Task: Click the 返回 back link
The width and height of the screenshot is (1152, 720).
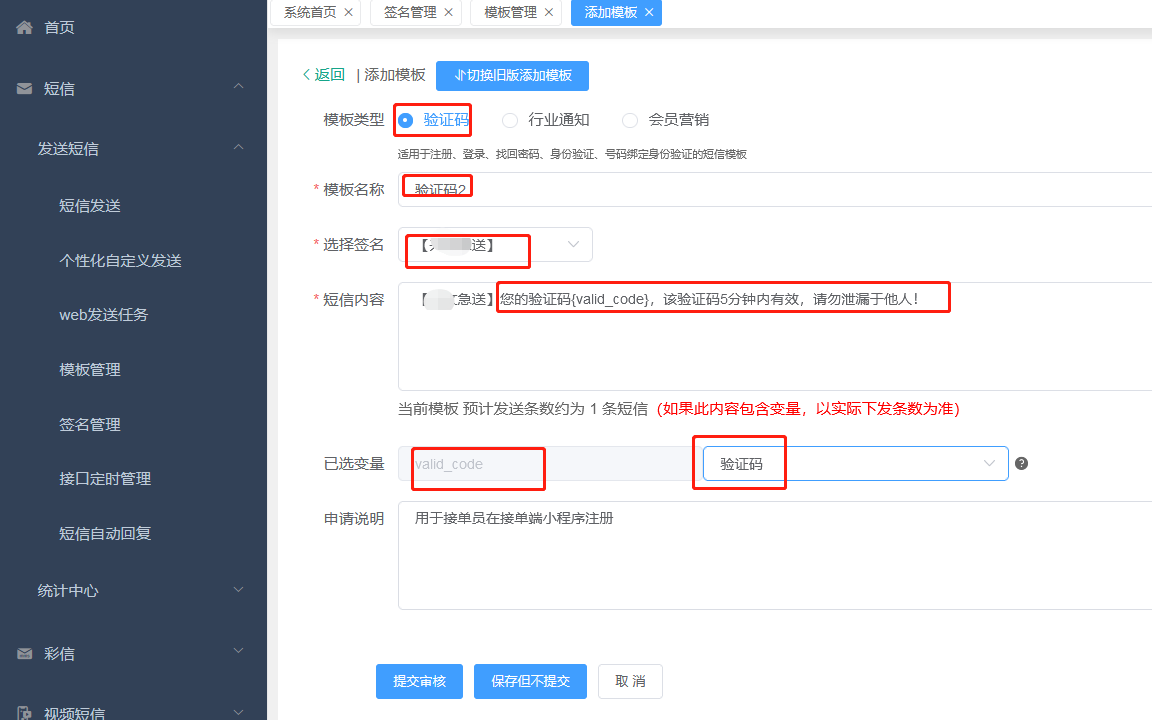Action: (x=323, y=74)
